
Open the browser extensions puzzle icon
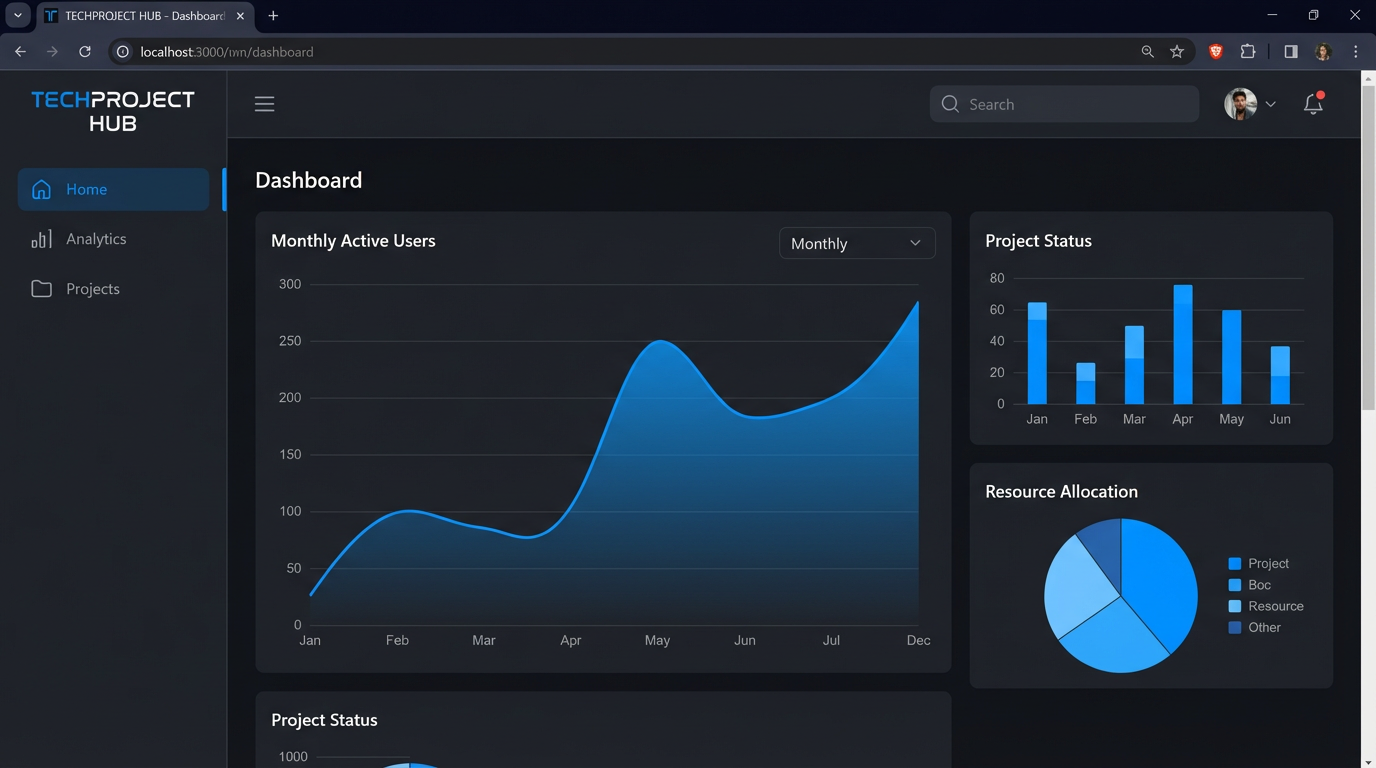tap(1248, 52)
